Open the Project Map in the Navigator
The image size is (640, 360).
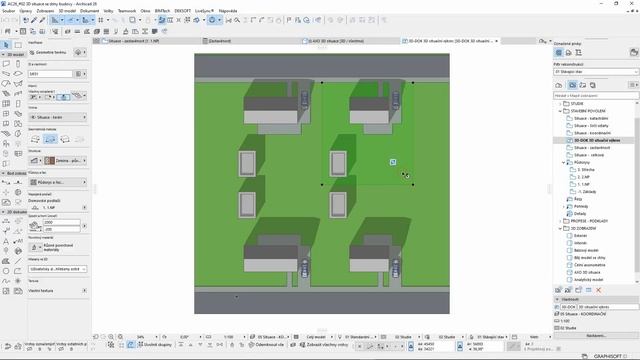[x=559, y=85]
